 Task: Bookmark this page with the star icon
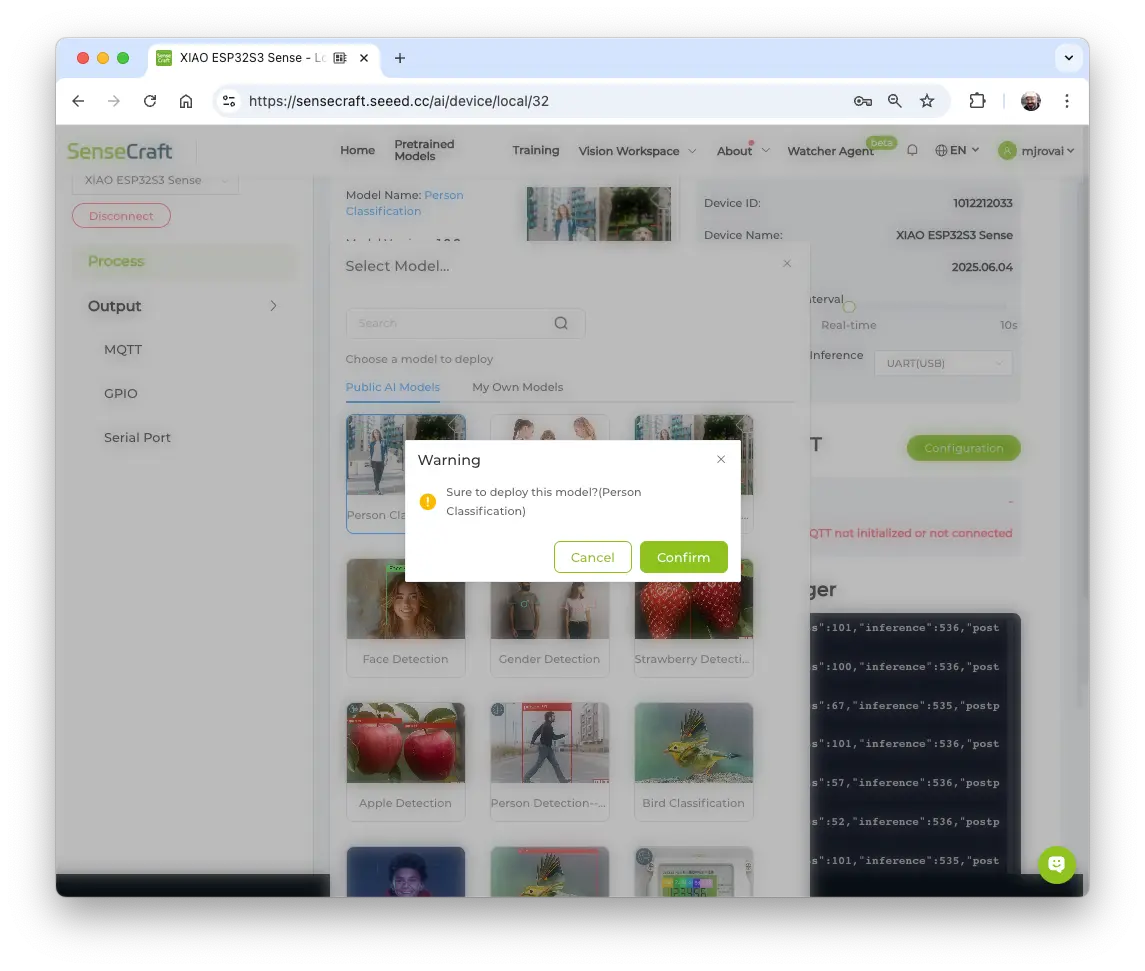click(x=927, y=101)
